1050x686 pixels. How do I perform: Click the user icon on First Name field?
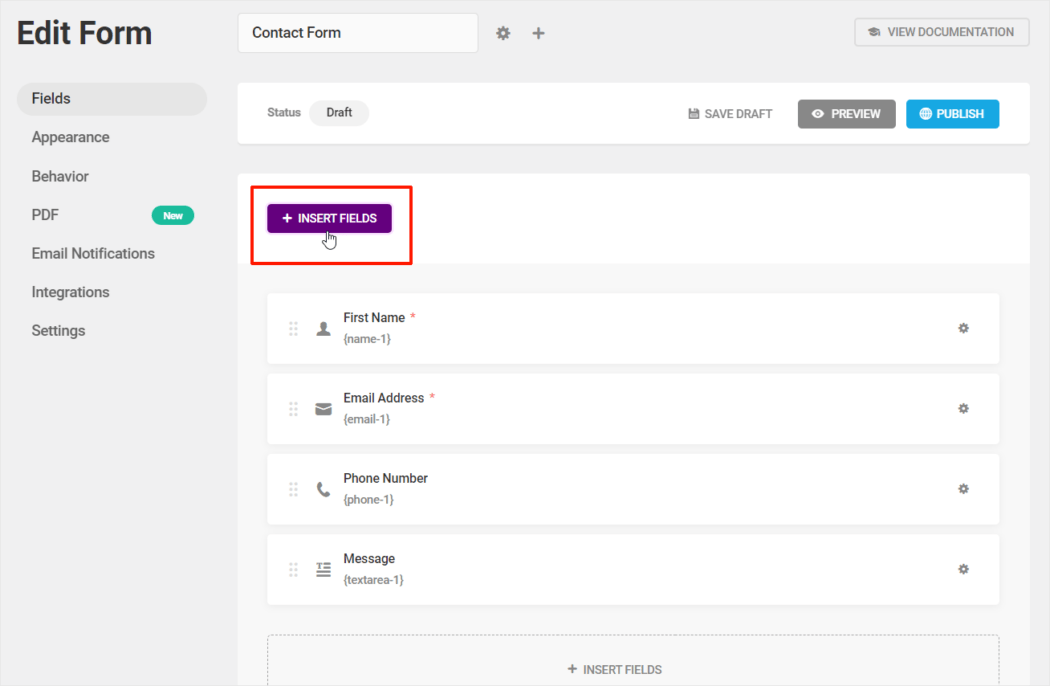click(323, 328)
